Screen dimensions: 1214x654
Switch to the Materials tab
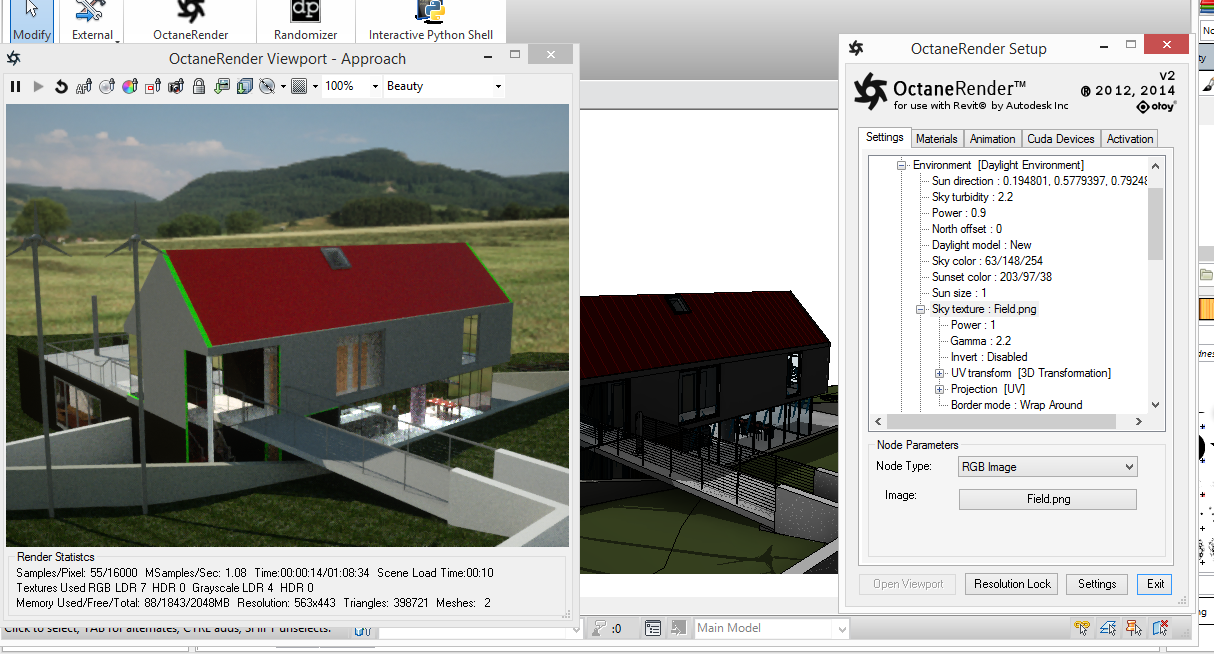937,139
